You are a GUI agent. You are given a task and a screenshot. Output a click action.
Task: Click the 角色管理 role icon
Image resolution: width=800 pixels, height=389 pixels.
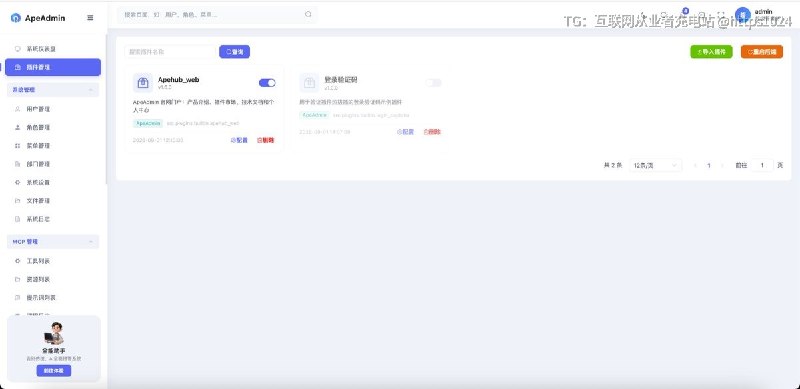pyautogui.click(x=17, y=127)
